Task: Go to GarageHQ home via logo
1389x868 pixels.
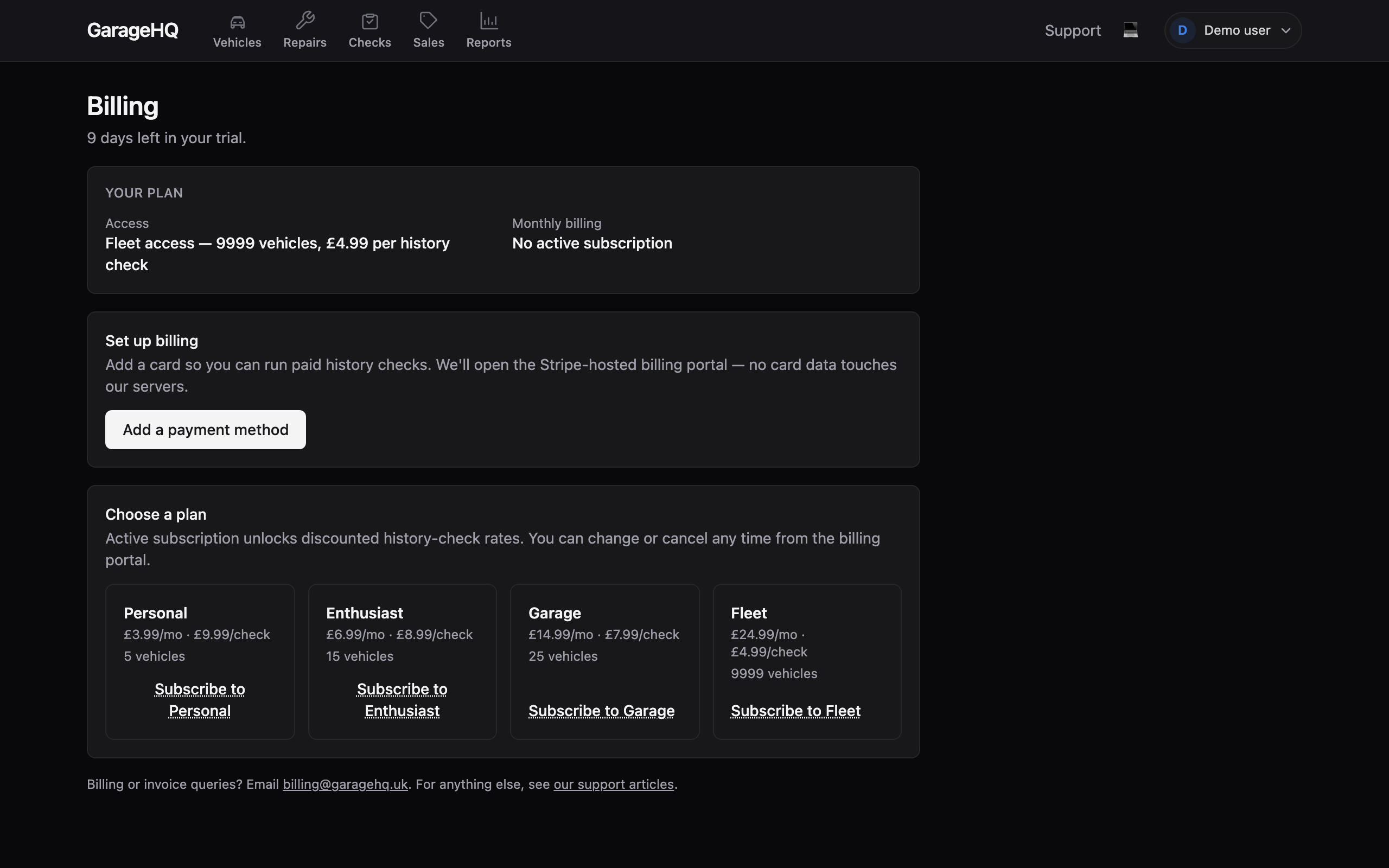Action: (x=132, y=30)
